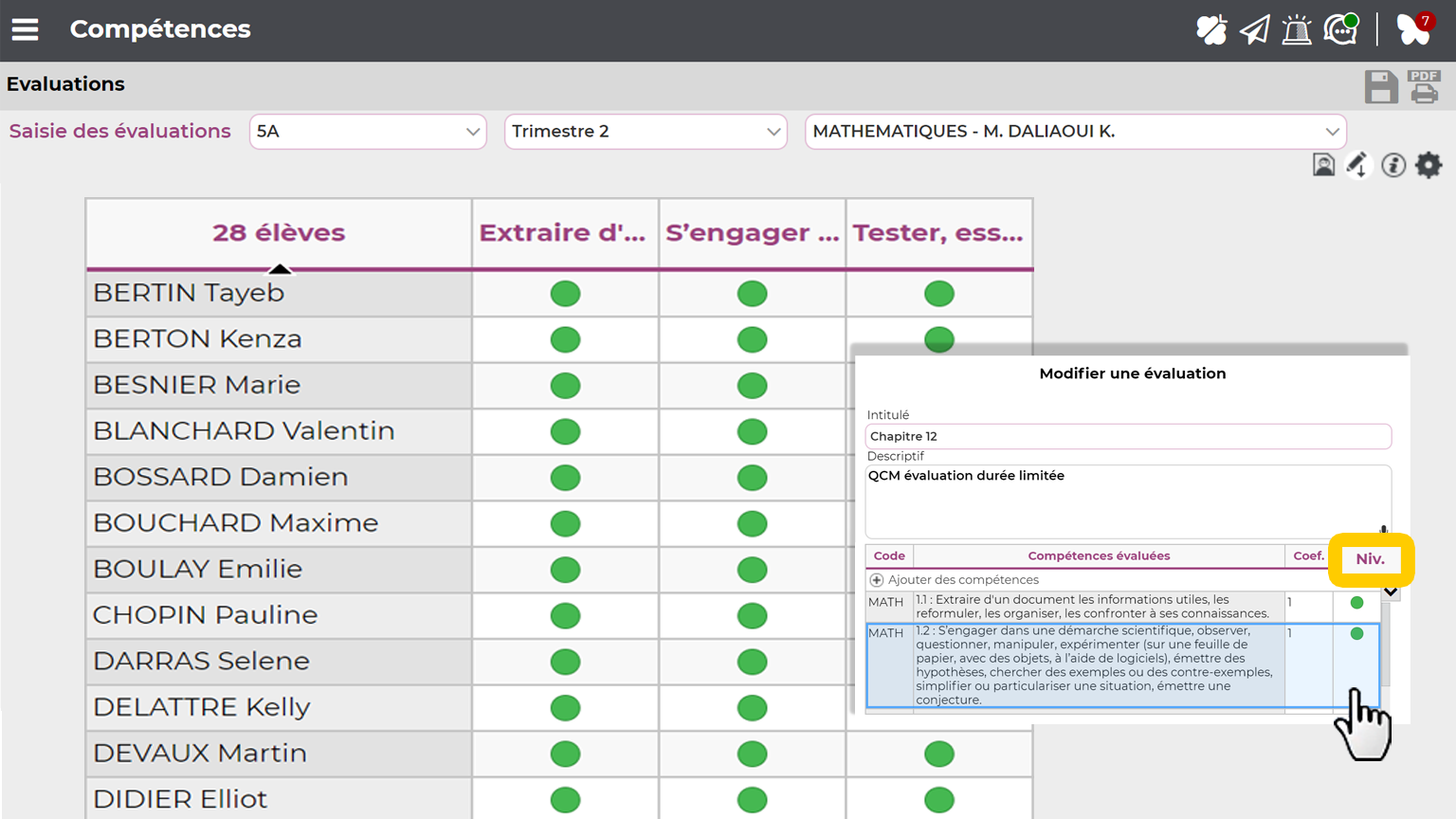This screenshot has height=819, width=1456.
Task: Open the class dropdown showing 5A
Action: (368, 132)
